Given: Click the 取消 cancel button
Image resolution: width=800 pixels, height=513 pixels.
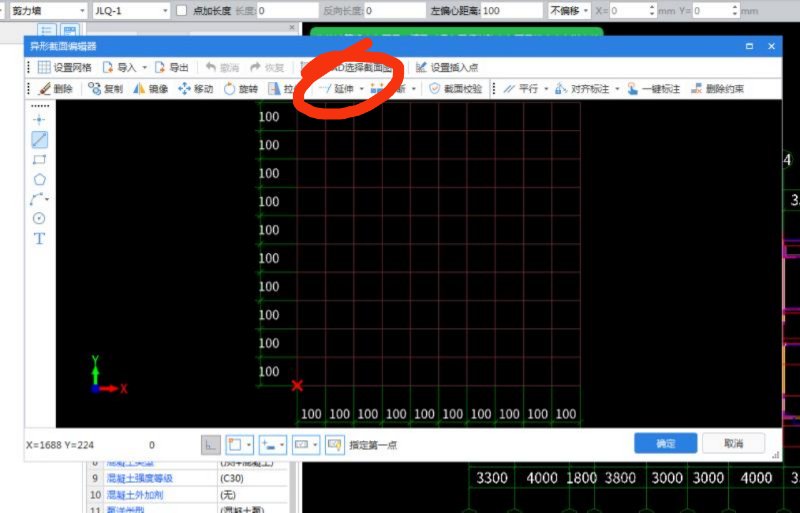Looking at the screenshot, I should pyautogui.click(x=733, y=443).
